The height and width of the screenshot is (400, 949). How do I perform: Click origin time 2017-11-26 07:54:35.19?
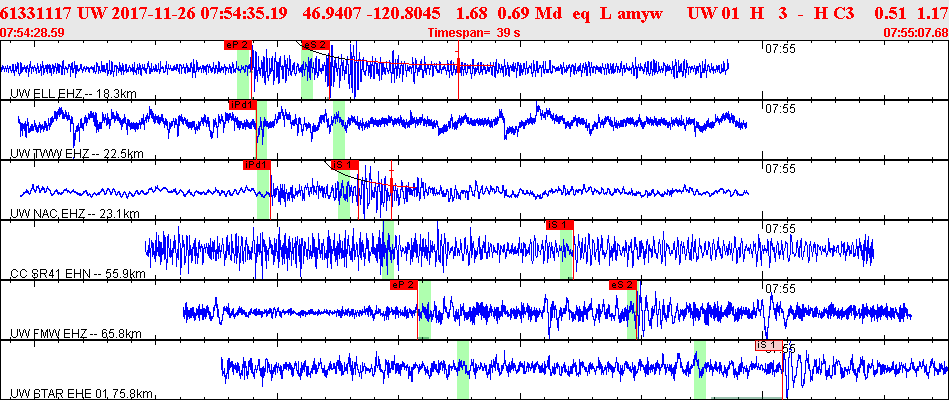[197, 12]
